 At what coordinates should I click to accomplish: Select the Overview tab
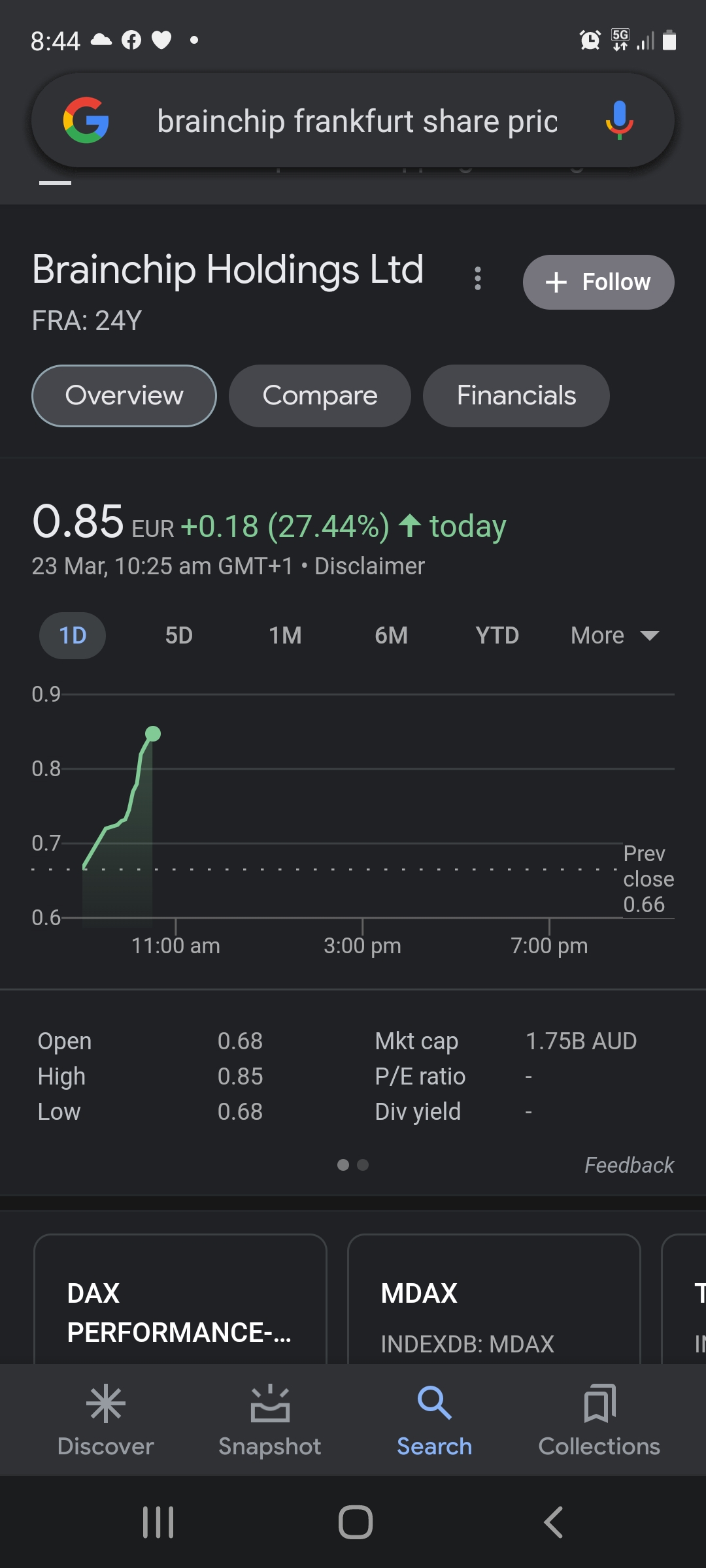coord(124,396)
